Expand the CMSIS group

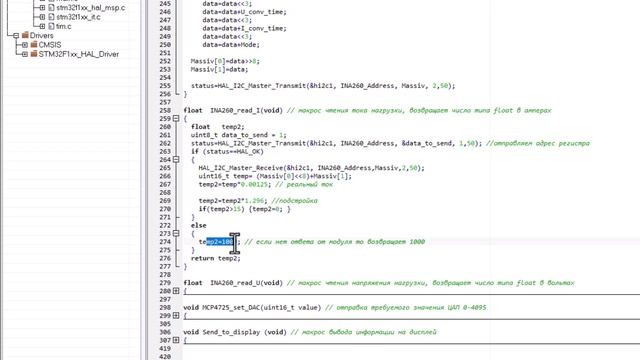click(25, 45)
